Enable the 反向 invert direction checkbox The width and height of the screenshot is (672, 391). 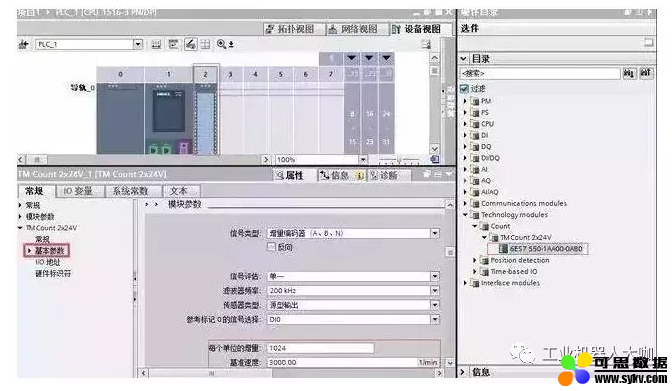(271, 247)
